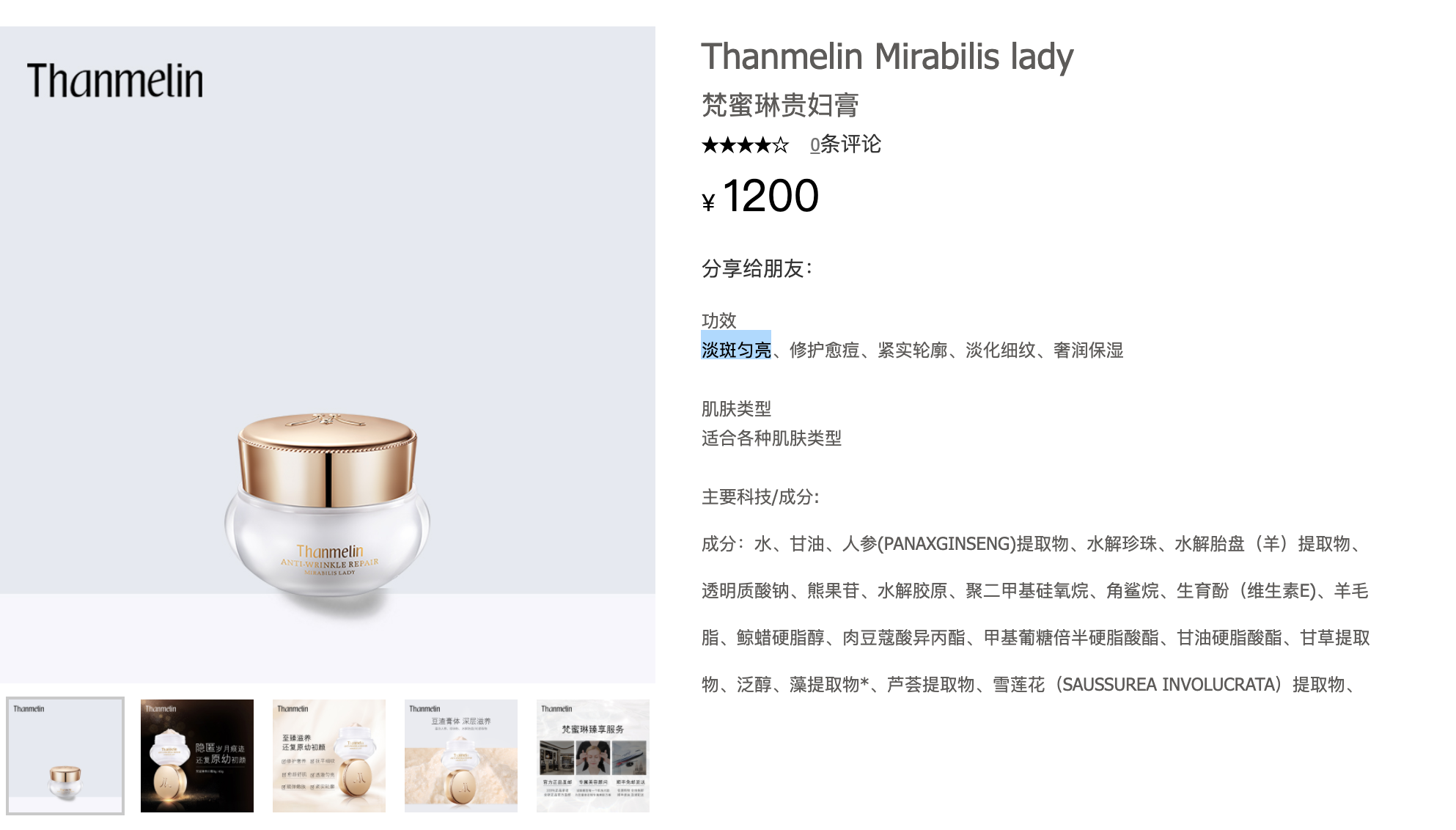Open the dark background product thumbnail

point(197,756)
